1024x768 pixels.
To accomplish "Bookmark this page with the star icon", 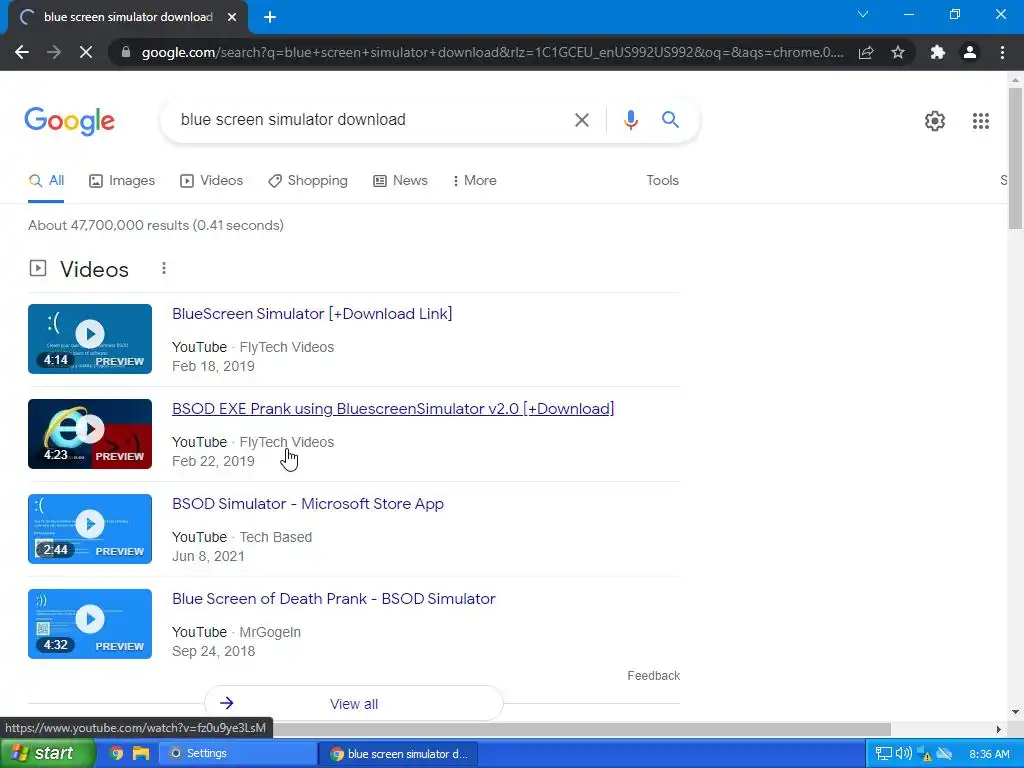I will click(898, 52).
